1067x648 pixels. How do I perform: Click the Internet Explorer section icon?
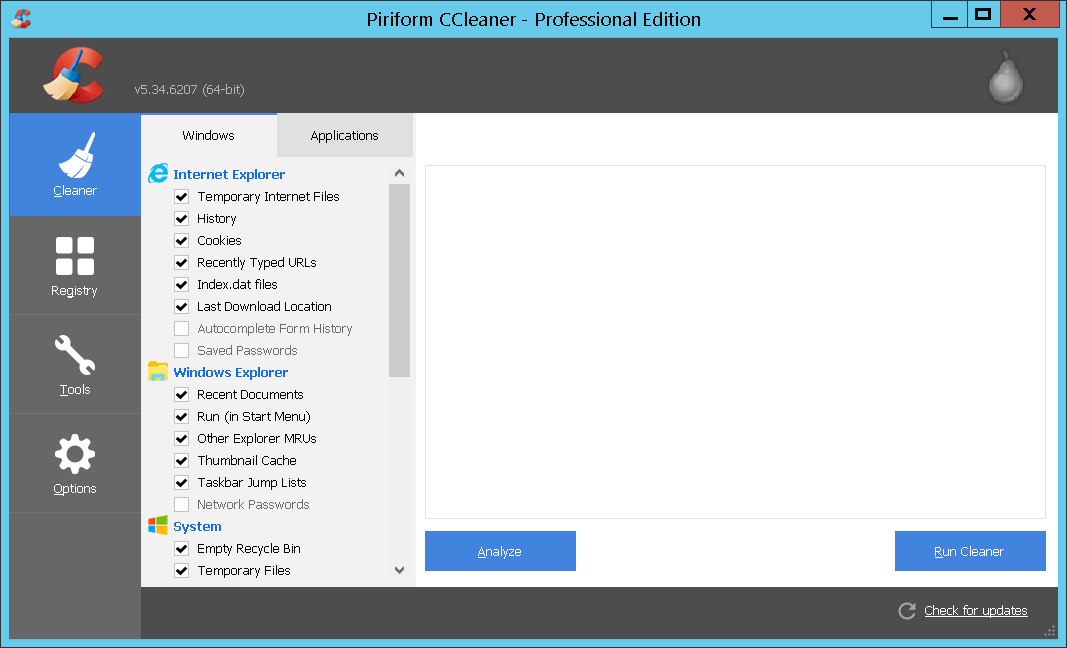[x=158, y=174]
